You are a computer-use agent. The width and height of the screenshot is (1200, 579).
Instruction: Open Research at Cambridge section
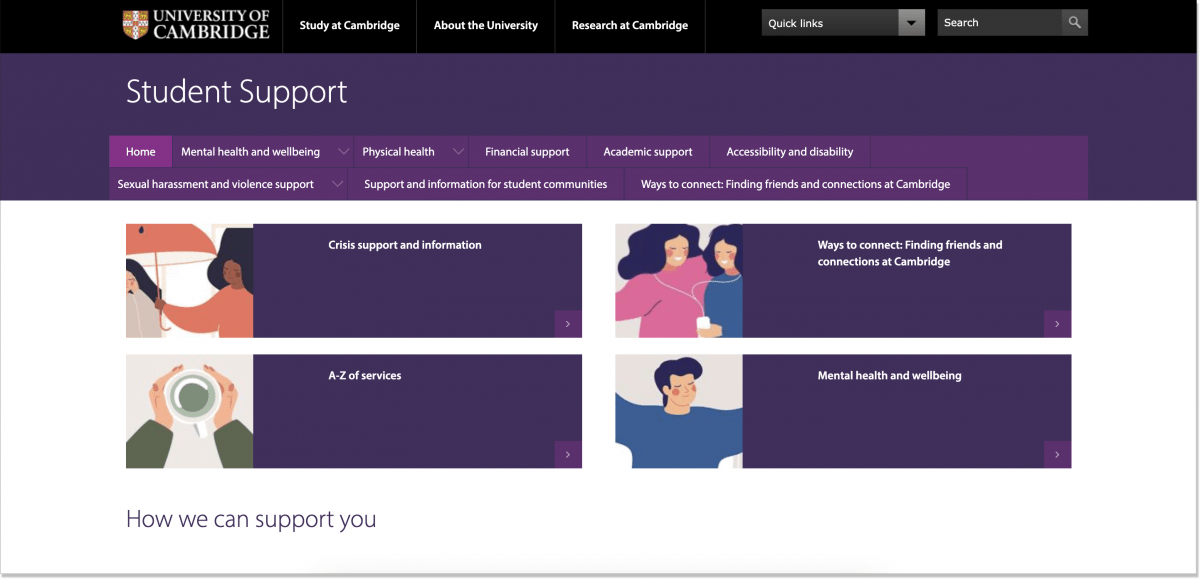629,25
